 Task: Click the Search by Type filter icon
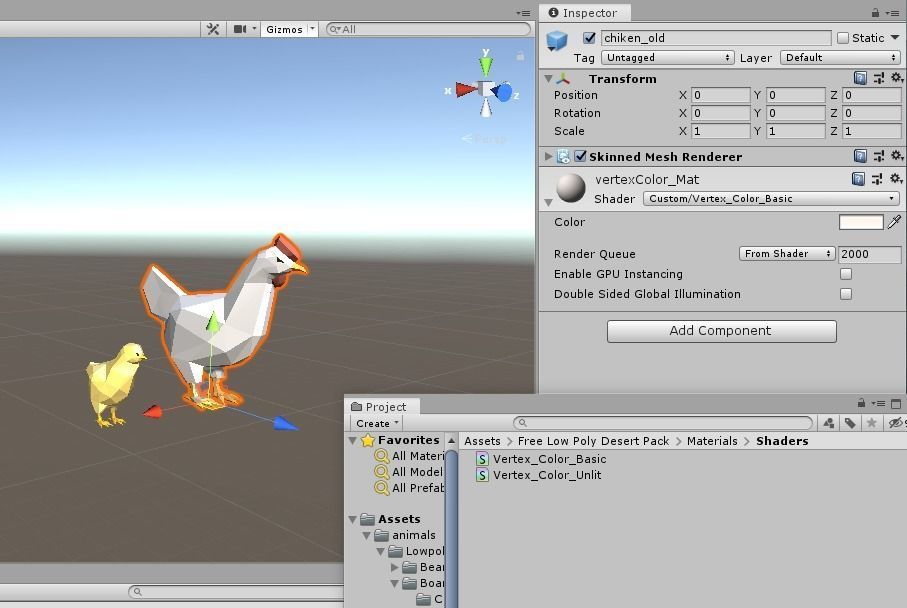coord(829,423)
